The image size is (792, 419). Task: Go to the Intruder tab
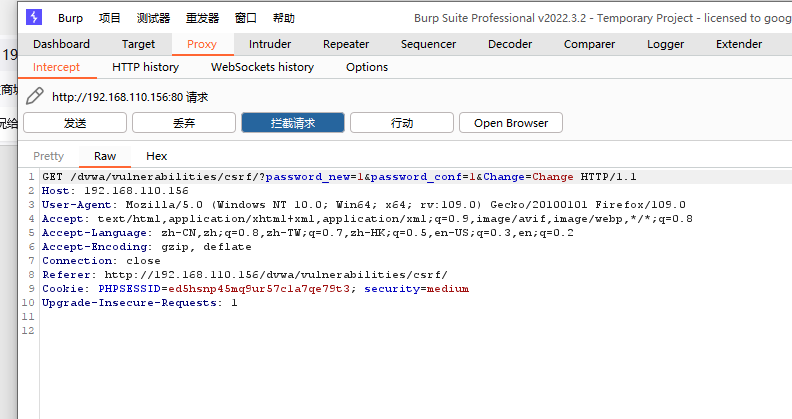(x=270, y=44)
